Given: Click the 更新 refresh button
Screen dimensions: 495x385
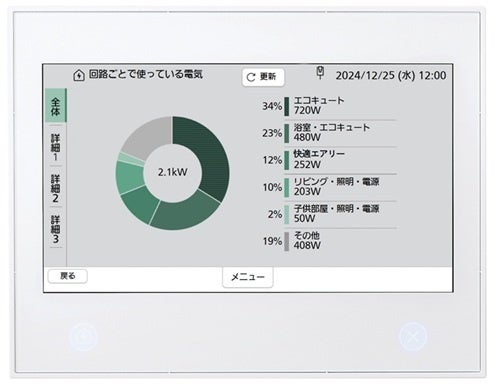Looking at the screenshot, I should [263, 77].
